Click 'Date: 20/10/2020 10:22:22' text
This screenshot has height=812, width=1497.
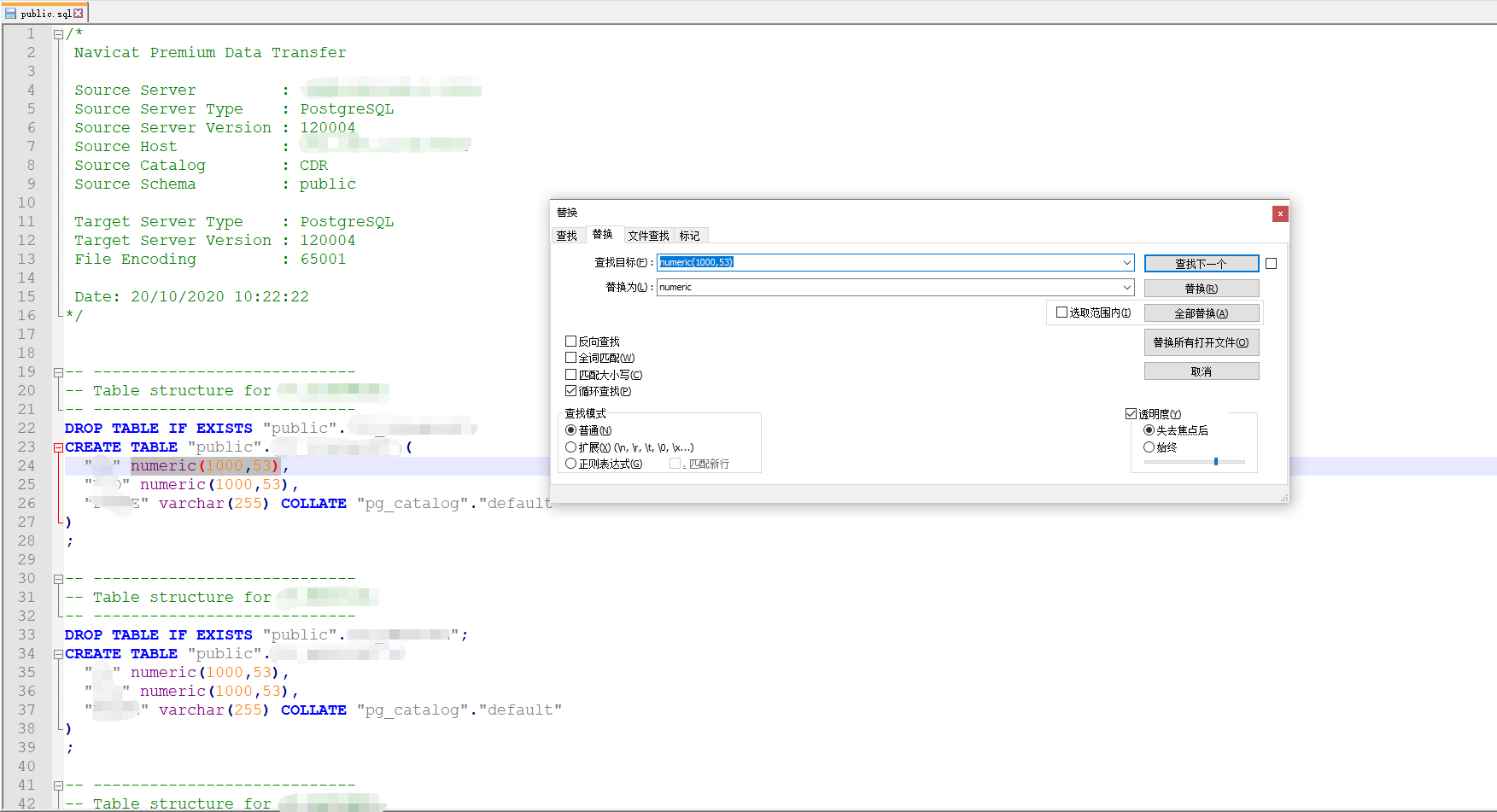tap(191, 297)
